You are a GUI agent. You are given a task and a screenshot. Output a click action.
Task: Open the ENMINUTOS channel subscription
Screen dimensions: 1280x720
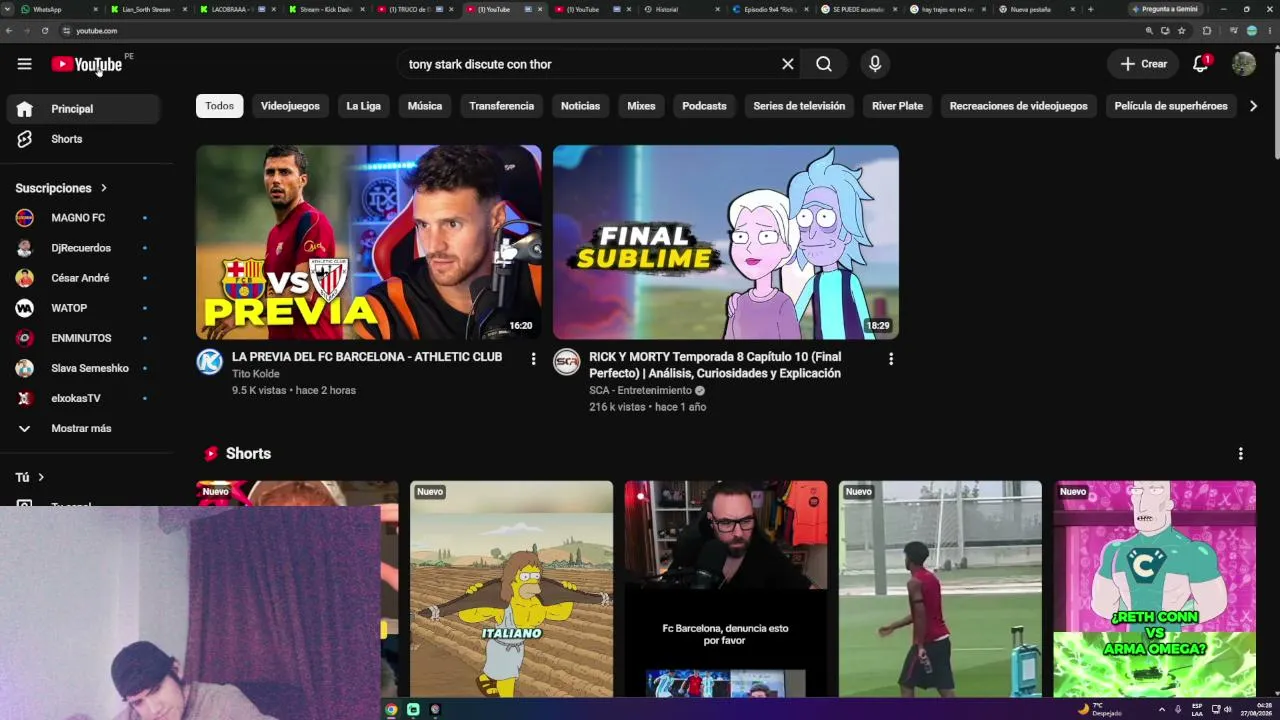tap(83, 338)
